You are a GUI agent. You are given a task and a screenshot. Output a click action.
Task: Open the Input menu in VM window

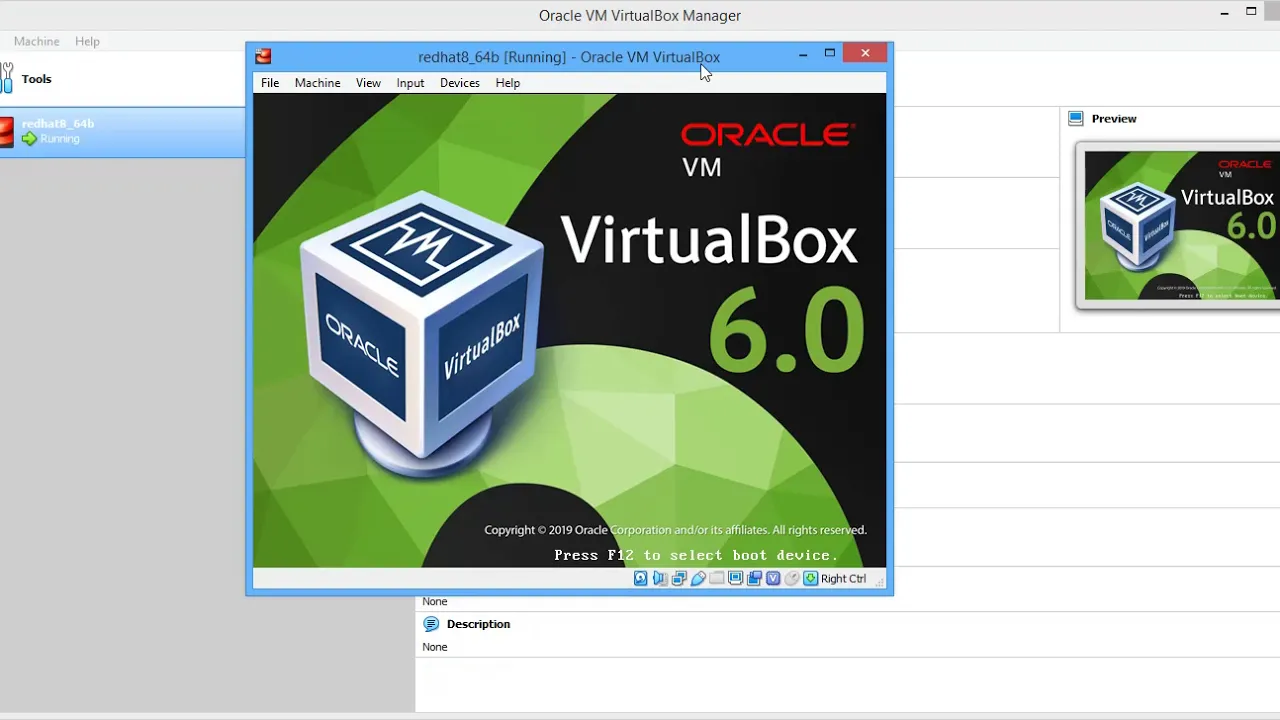pyautogui.click(x=410, y=83)
